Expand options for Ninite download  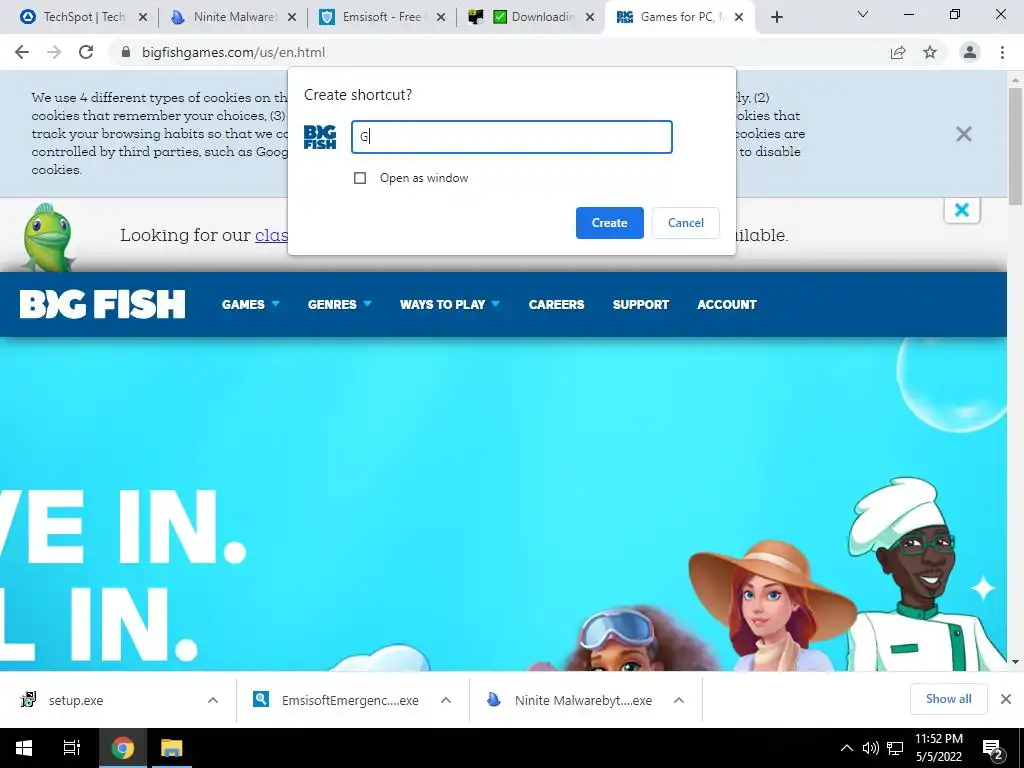pyautogui.click(x=679, y=700)
